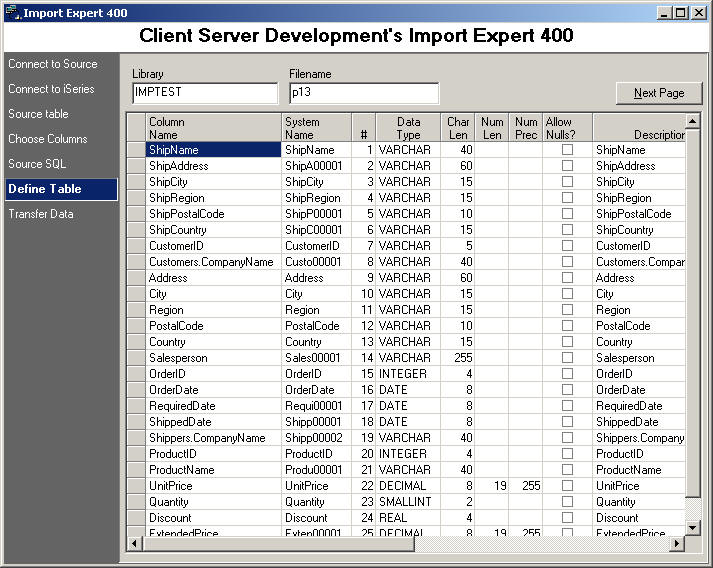This screenshot has height=568, width=713.
Task: Click system name cell ShipA00001
Action: [316, 166]
